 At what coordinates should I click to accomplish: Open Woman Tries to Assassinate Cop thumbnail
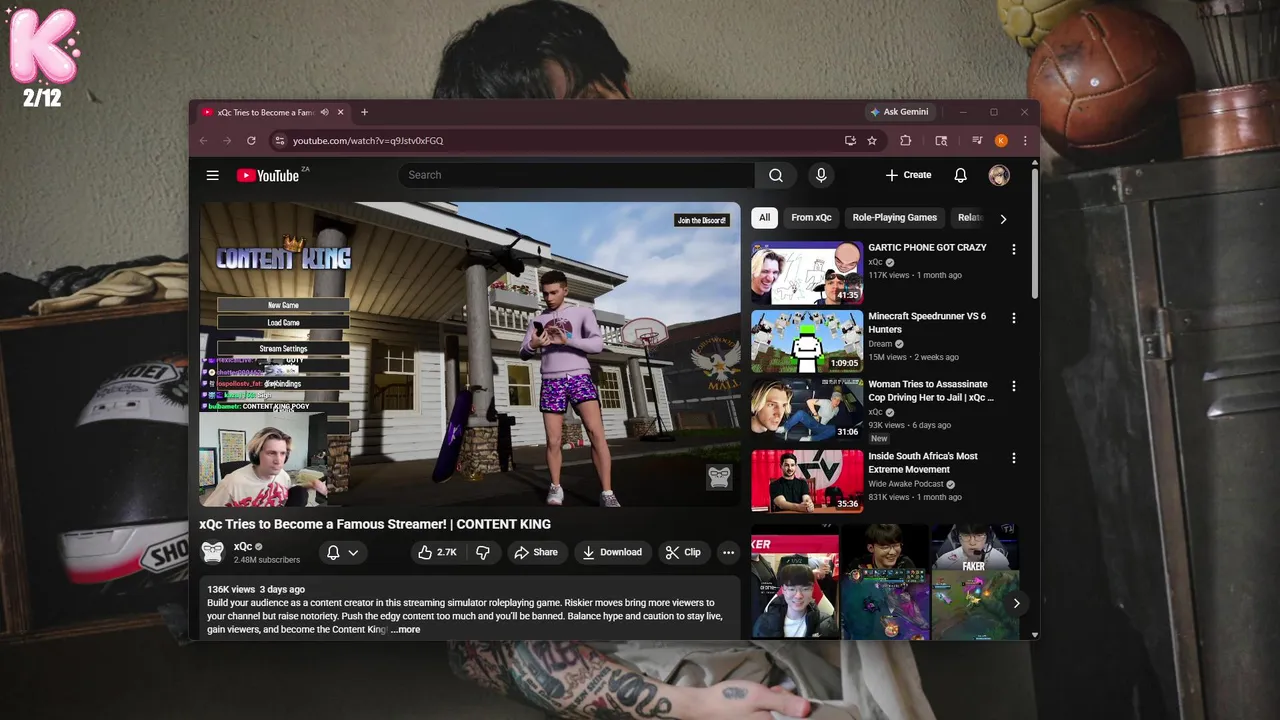click(807, 409)
